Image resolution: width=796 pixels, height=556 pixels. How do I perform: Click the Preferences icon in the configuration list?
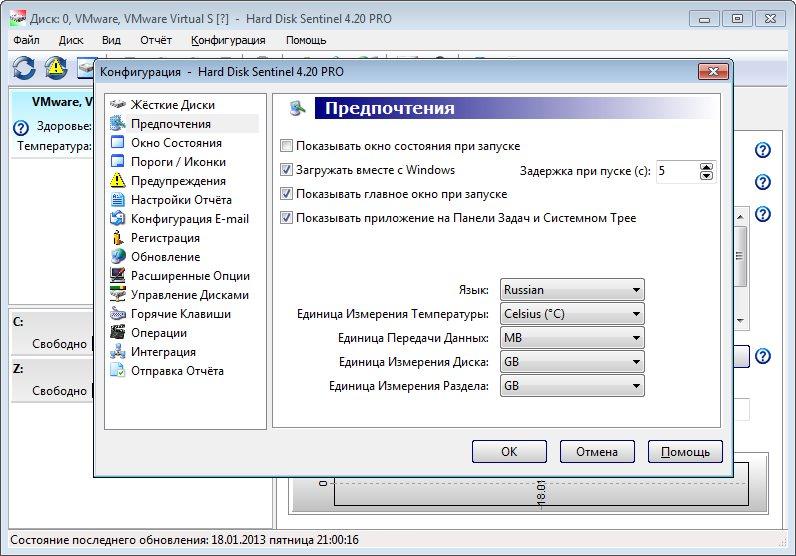[118, 123]
